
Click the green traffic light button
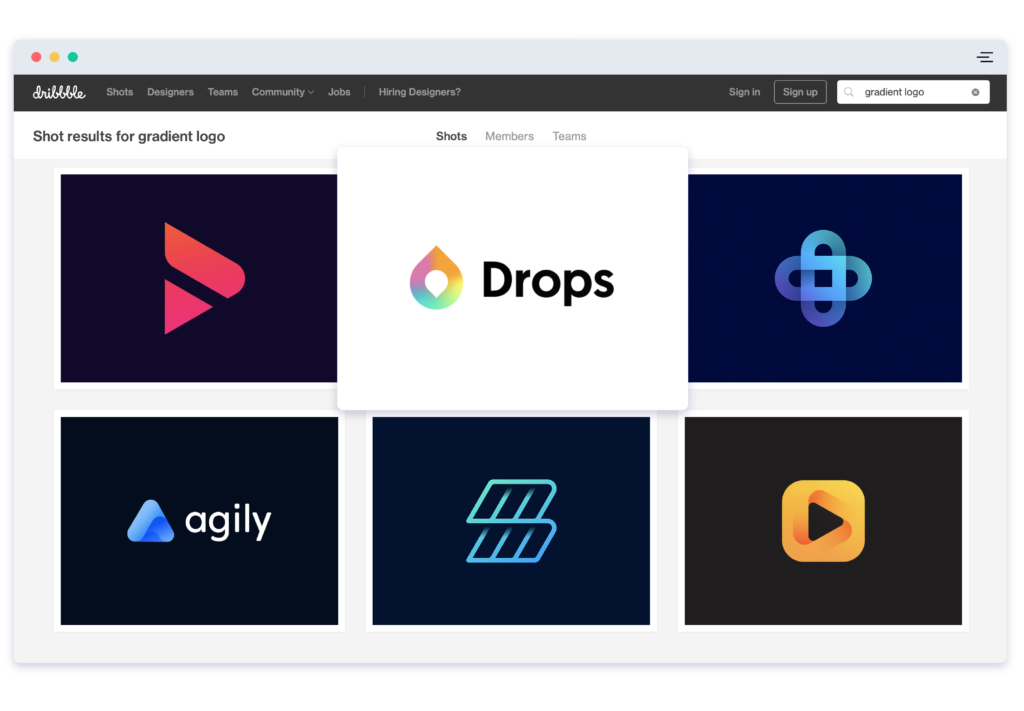71,57
